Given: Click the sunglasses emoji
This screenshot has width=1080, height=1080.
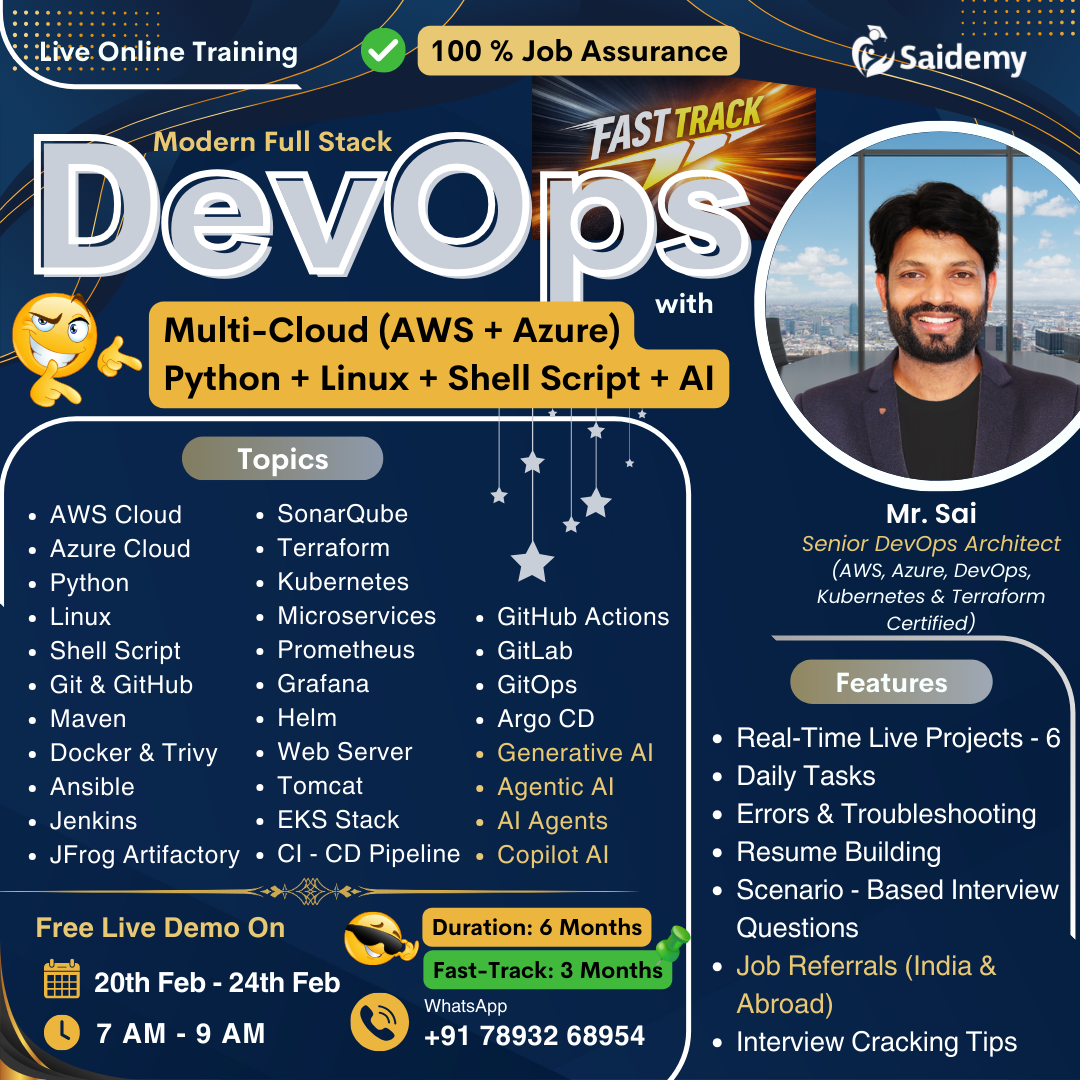Looking at the screenshot, I should (x=380, y=938).
